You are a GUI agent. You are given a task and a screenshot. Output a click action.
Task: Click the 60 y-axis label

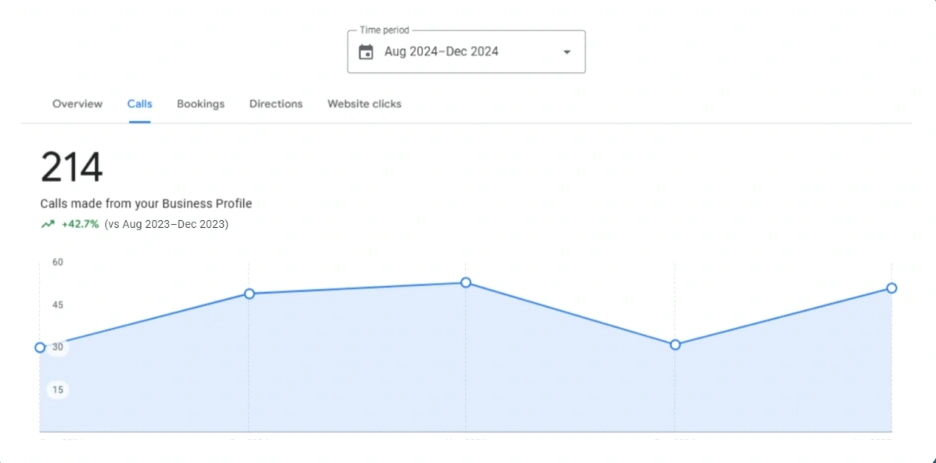[58, 262]
